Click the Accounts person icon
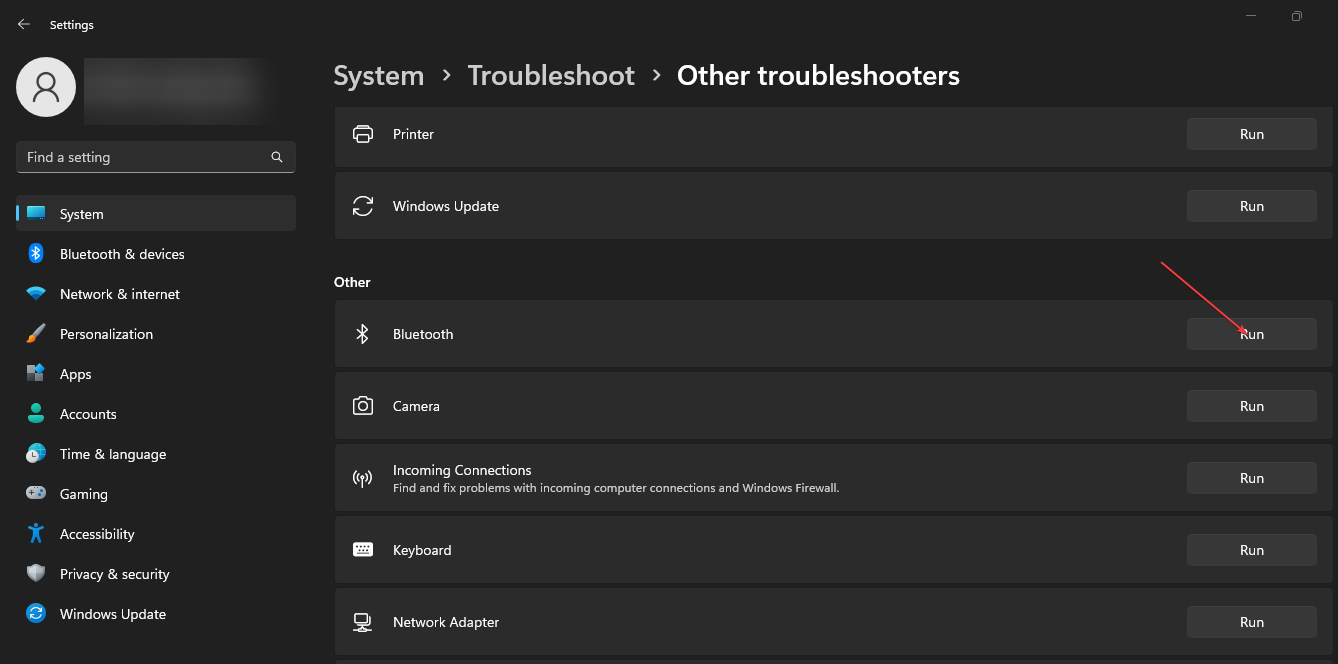This screenshot has height=664, width=1338. [x=36, y=414]
